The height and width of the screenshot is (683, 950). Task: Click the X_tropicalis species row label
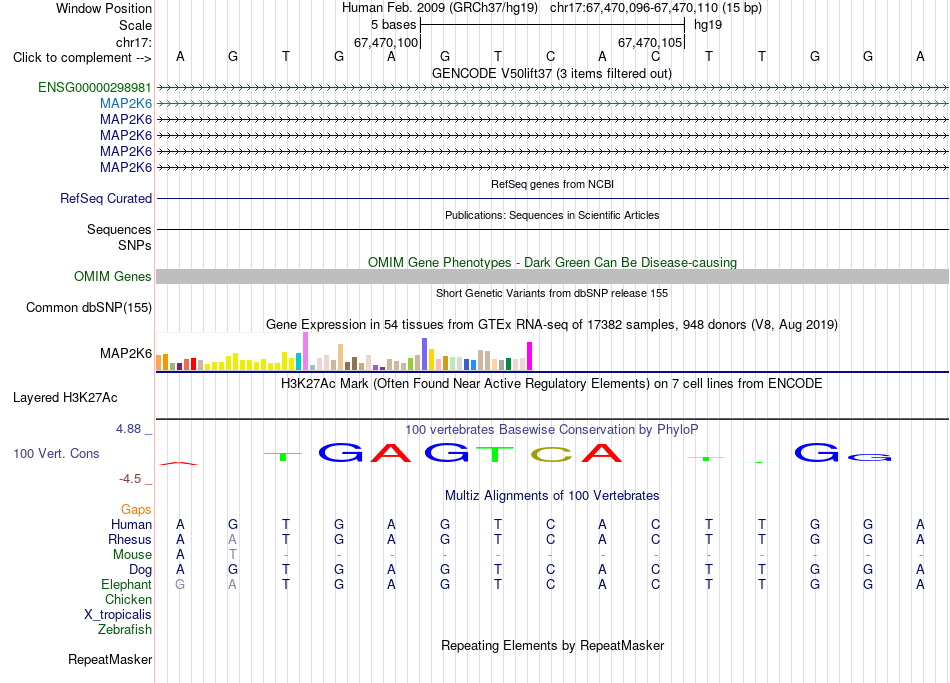[x=118, y=615]
